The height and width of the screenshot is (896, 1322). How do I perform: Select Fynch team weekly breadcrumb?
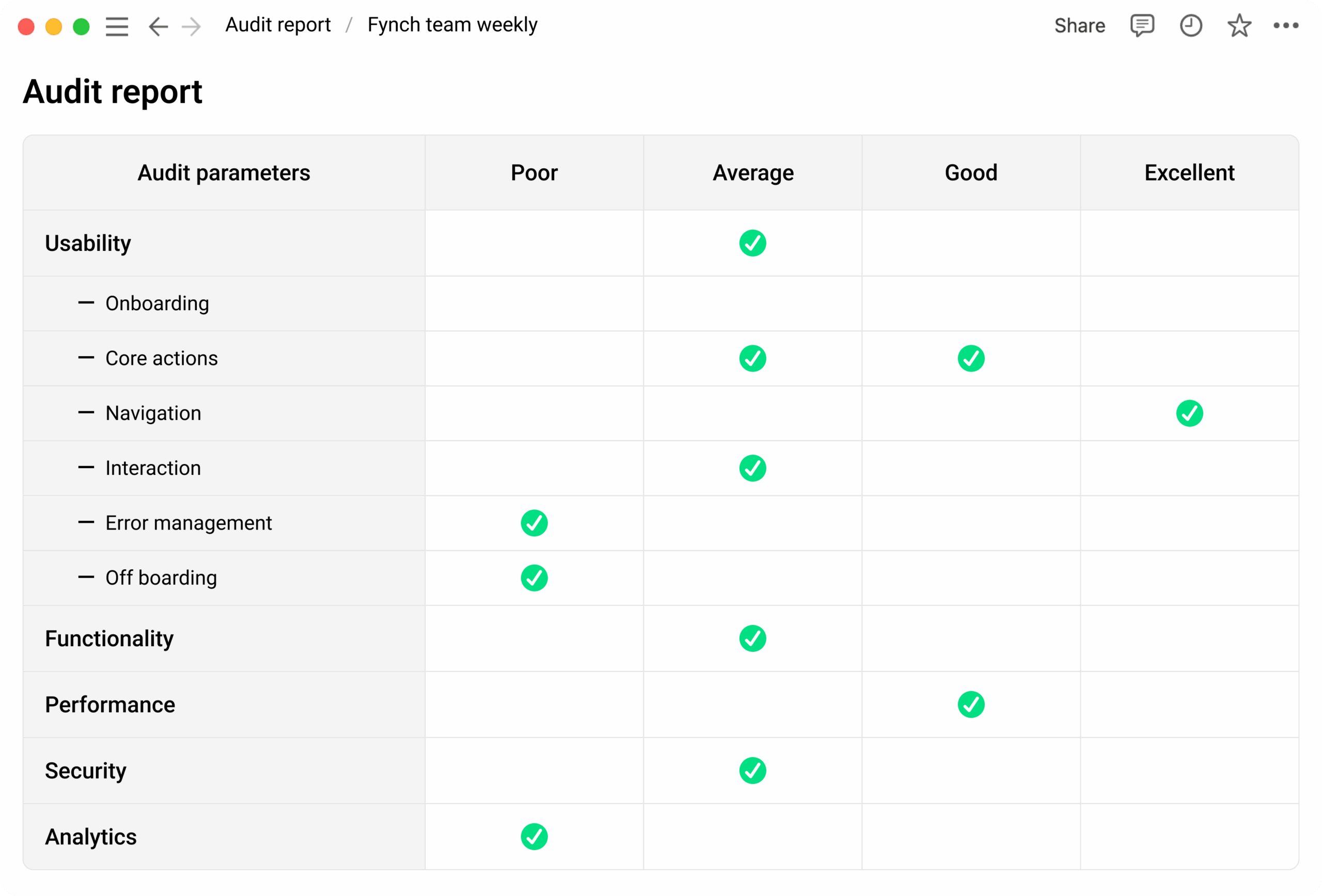452,25
